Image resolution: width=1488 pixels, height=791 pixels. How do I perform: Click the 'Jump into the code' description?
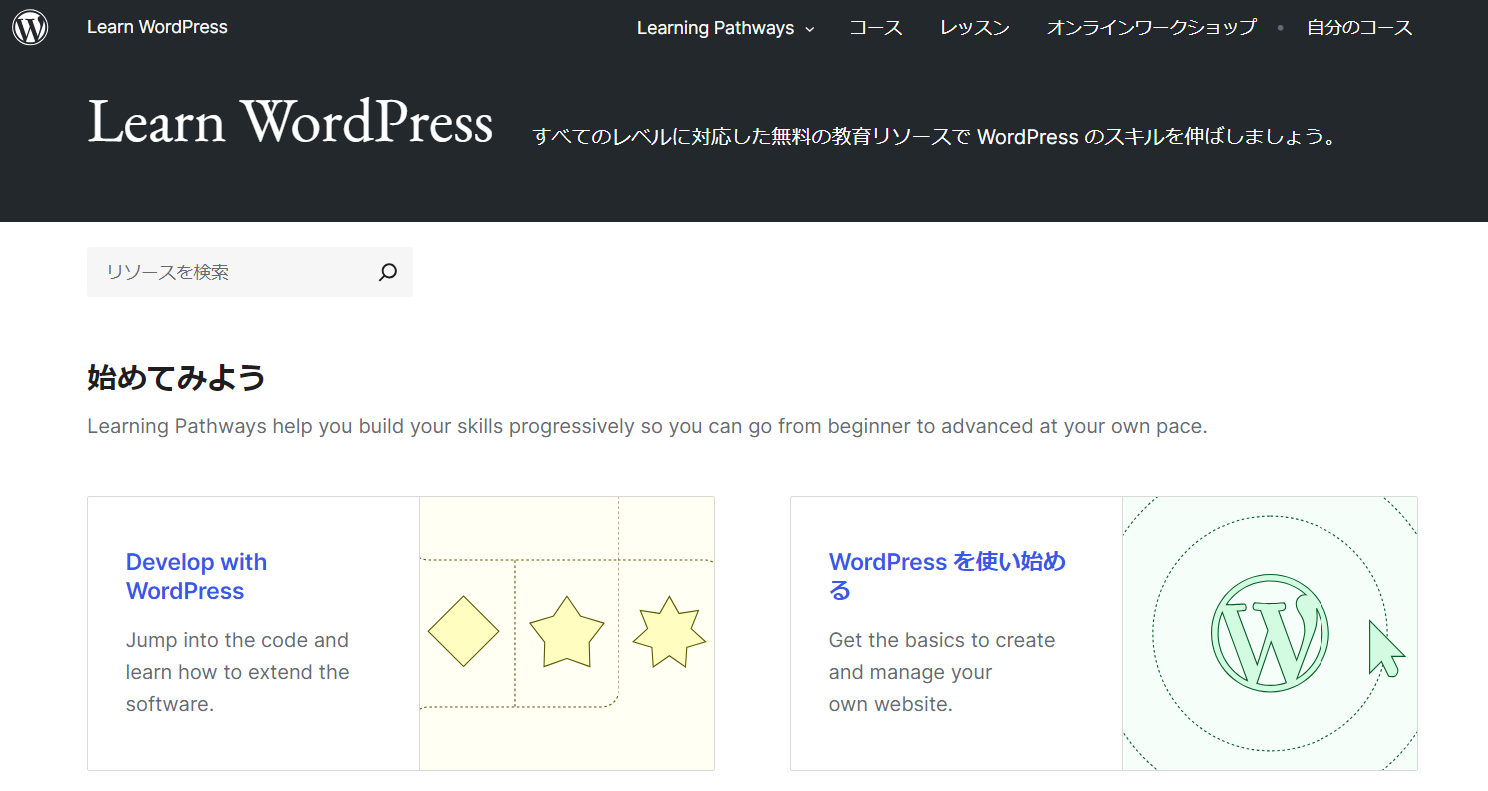[237, 672]
